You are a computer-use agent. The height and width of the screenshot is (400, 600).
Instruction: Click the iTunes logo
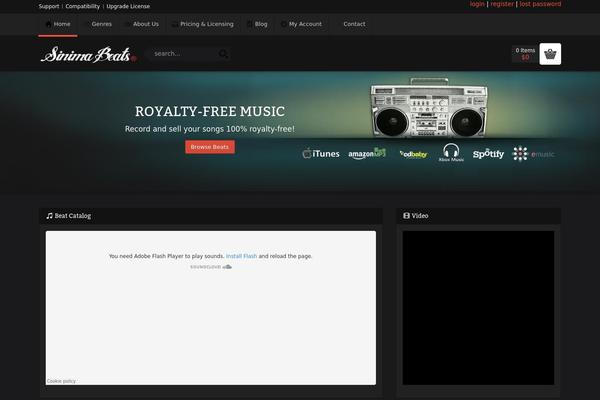click(x=321, y=154)
